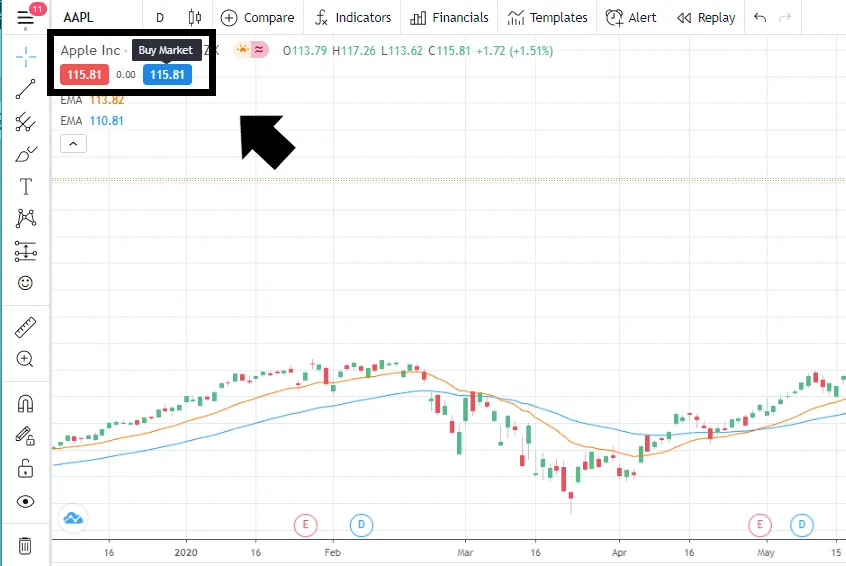Screen dimensions: 846x566
Task: Open the hamburger main menu
Action: (25, 17)
